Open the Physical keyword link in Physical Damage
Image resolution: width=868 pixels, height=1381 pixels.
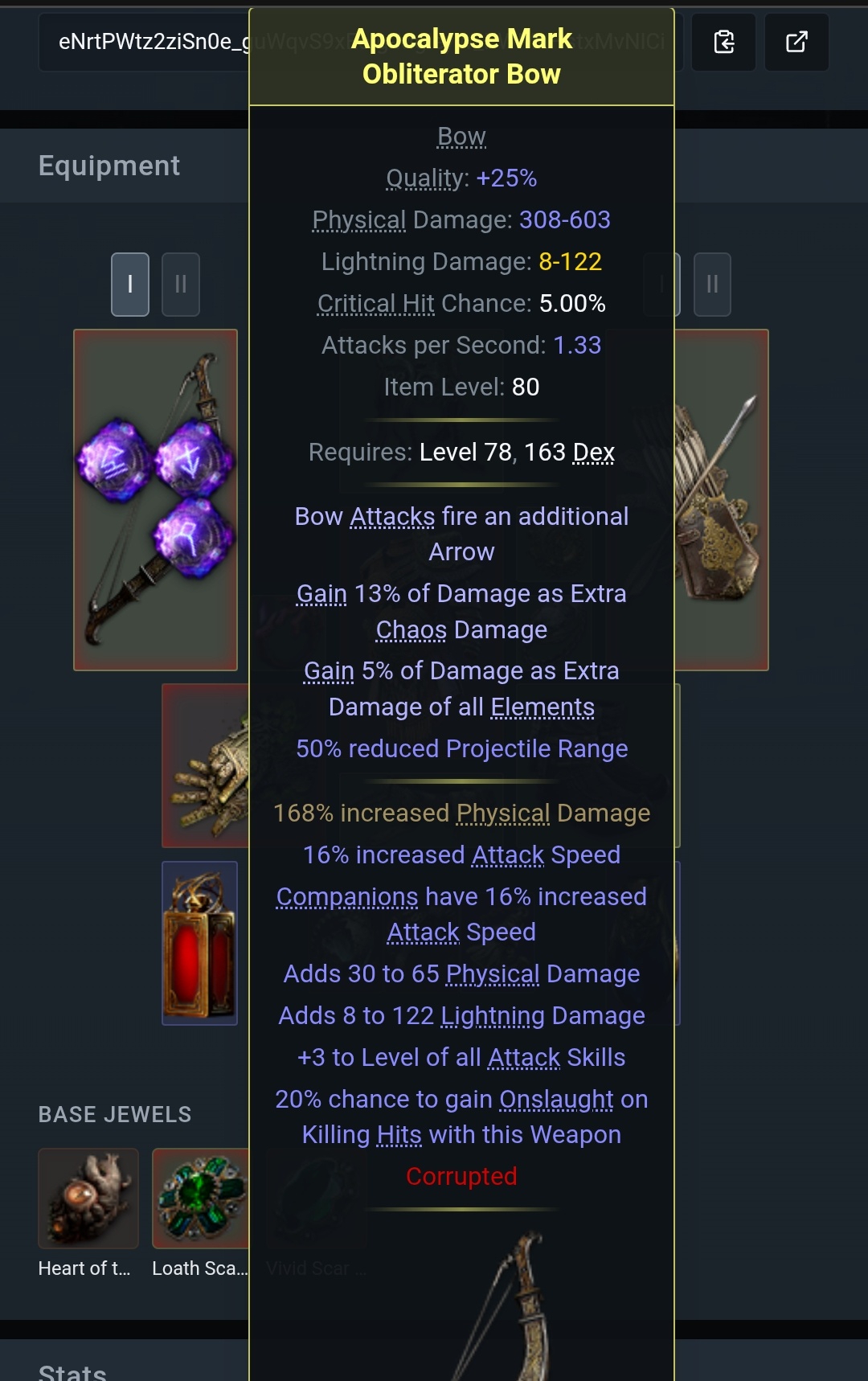(x=359, y=219)
